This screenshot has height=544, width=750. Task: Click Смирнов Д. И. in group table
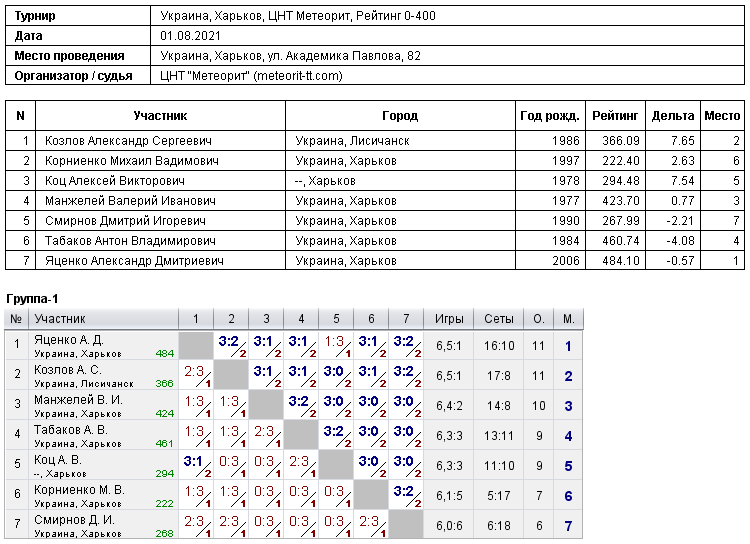pyautogui.click(x=74, y=520)
